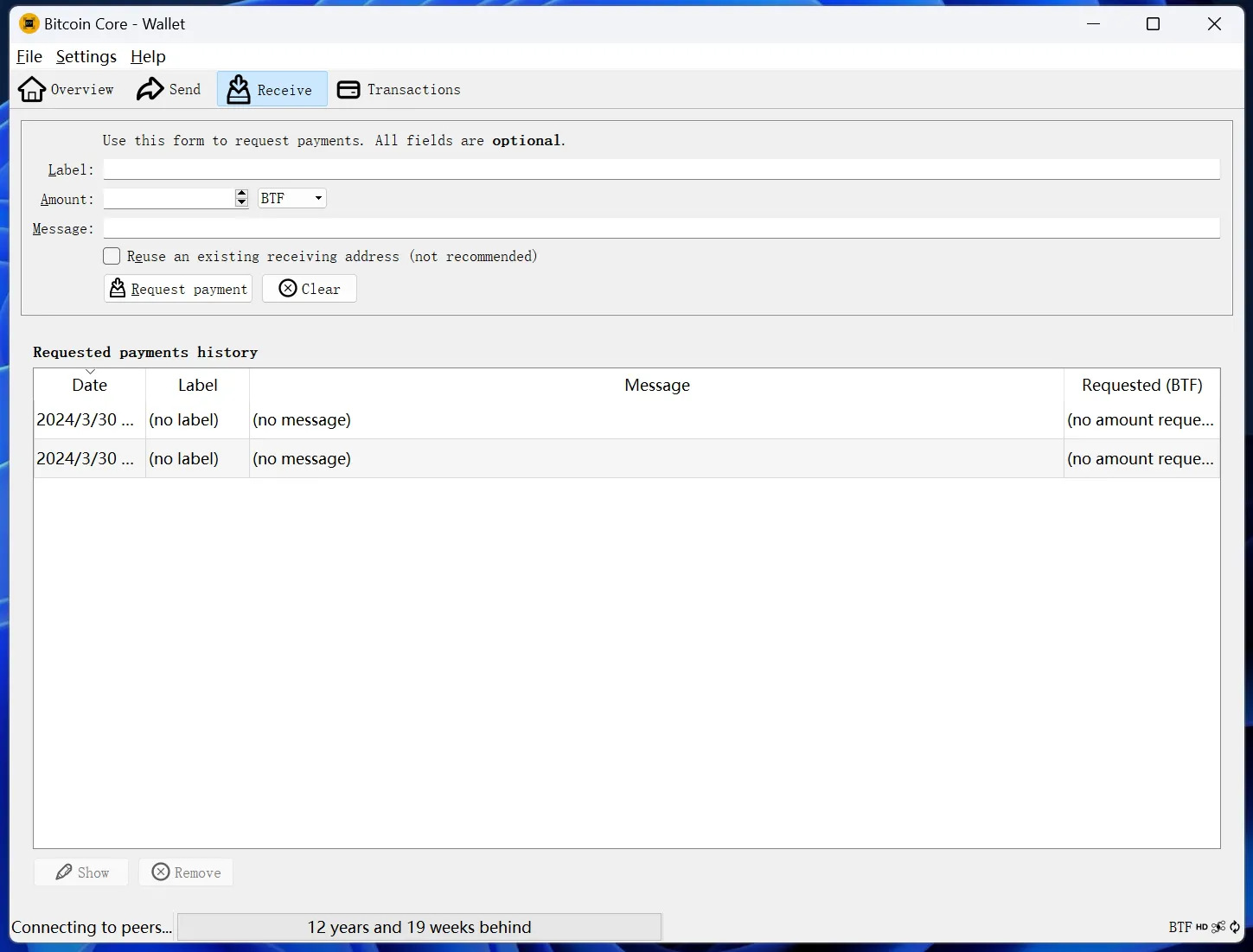Open the Overview tab
The height and width of the screenshot is (952, 1253).
(66, 89)
